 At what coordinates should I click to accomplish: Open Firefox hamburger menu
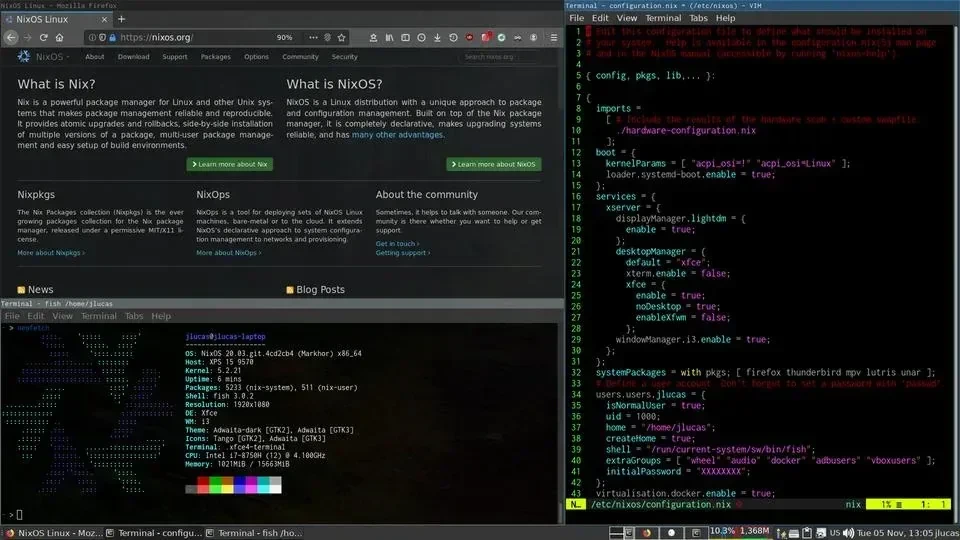553,37
